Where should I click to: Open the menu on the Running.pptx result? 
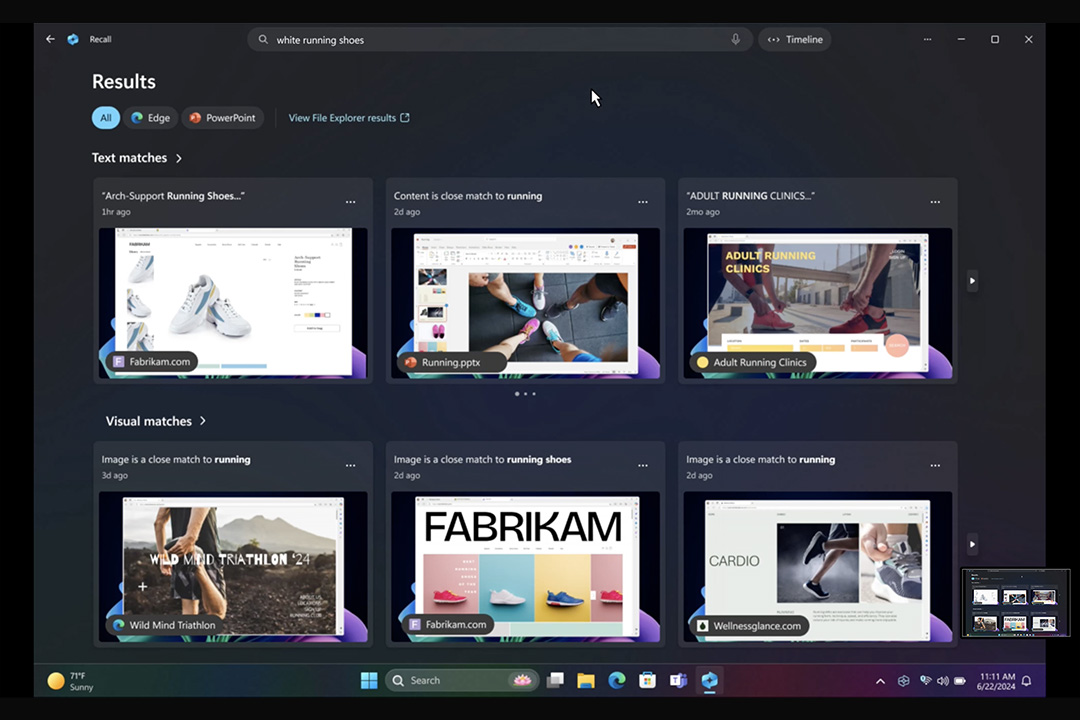point(643,202)
